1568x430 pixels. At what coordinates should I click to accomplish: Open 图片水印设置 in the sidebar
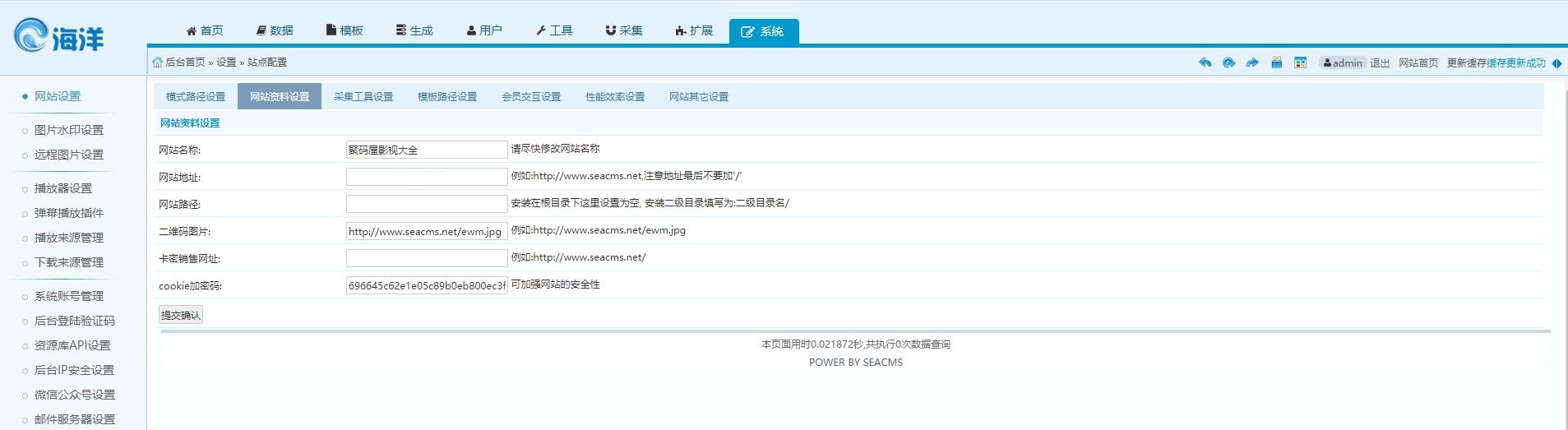[69, 130]
